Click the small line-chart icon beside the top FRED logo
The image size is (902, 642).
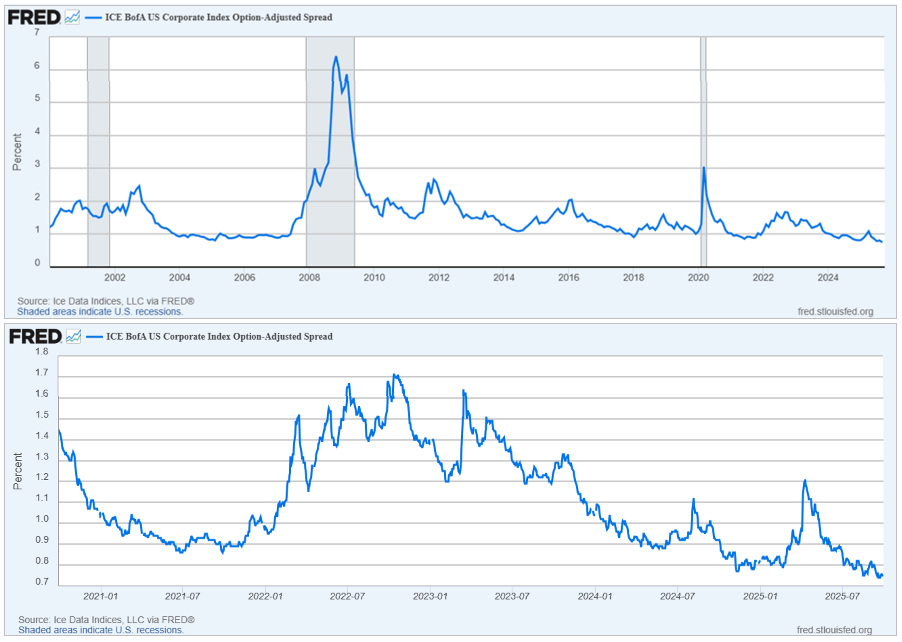point(73,17)
